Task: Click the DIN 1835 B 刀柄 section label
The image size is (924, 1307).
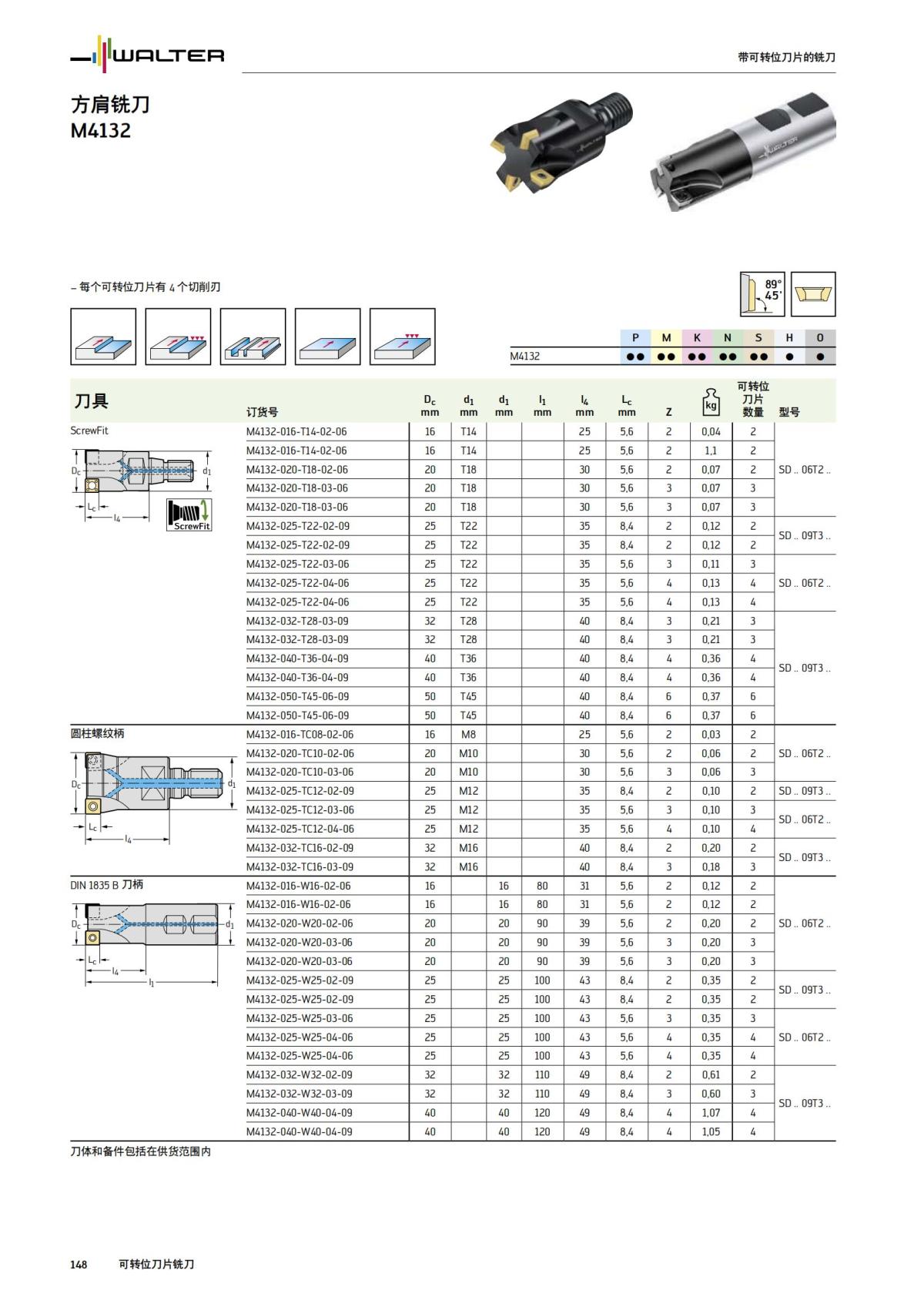Action: click(106, 884)
